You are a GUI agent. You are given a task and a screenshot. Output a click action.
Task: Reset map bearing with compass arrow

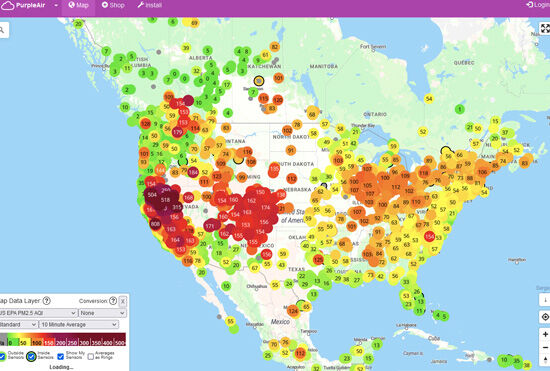pos(545,359)
